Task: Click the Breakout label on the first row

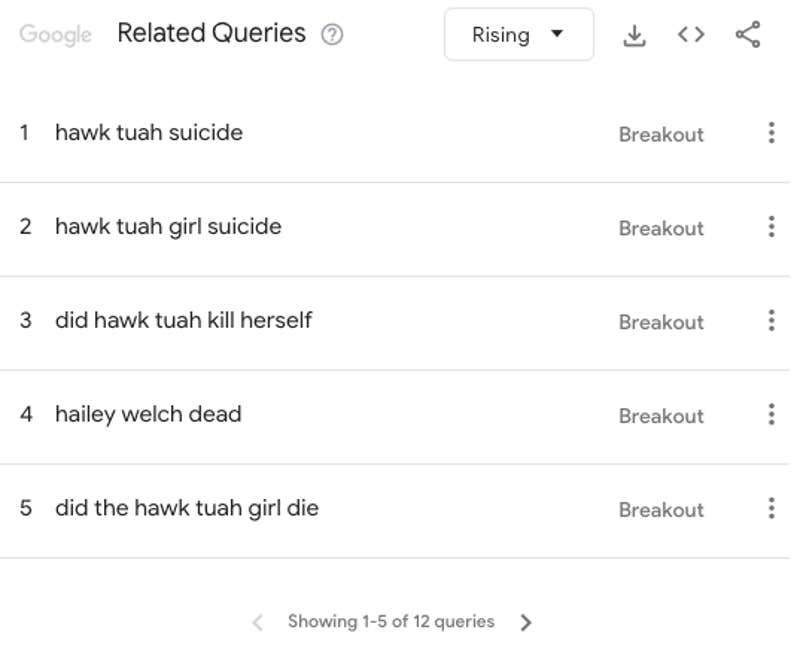Action: coord(661,134)
